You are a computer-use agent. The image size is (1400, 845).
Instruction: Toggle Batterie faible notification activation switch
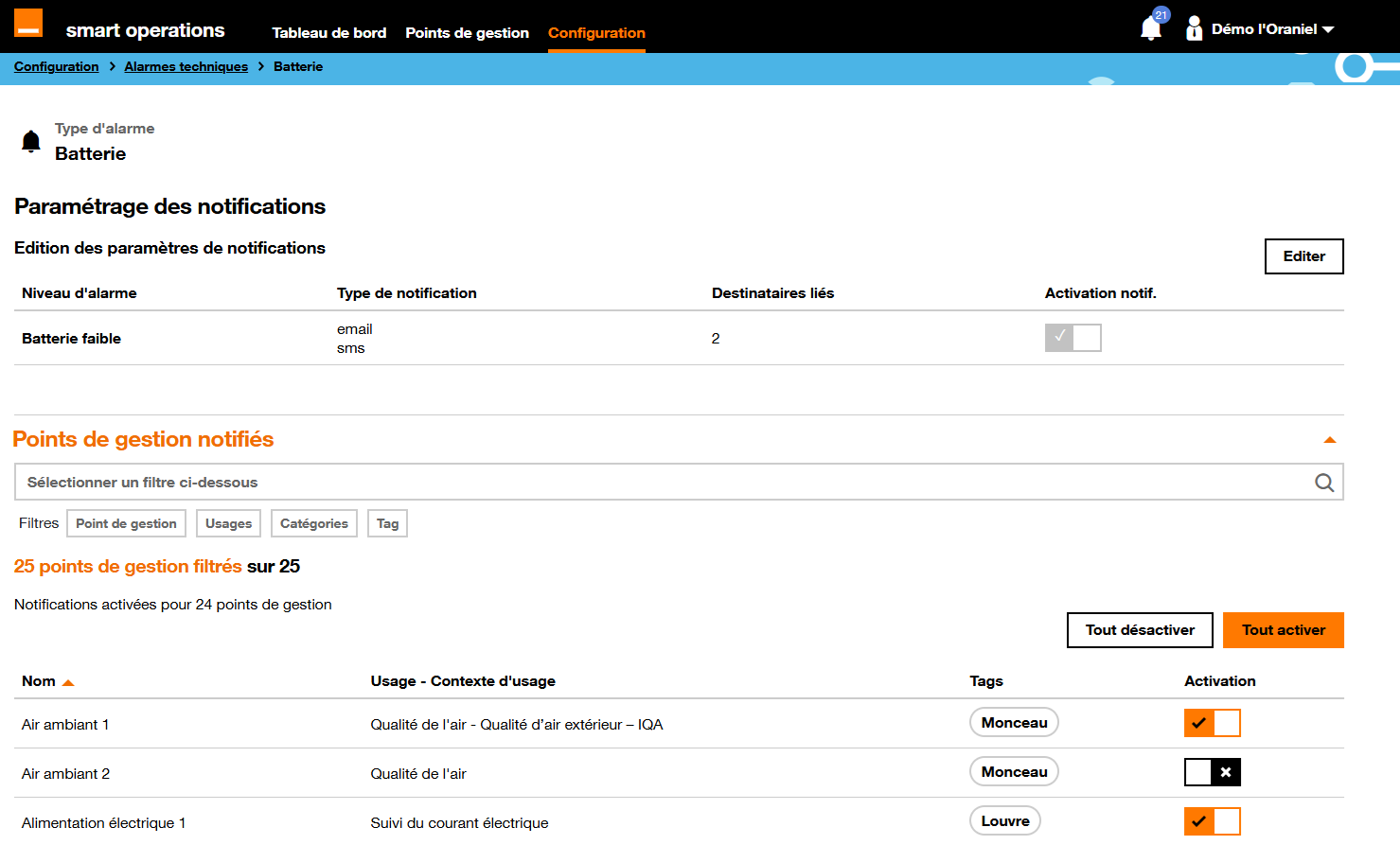point(1073,338)
